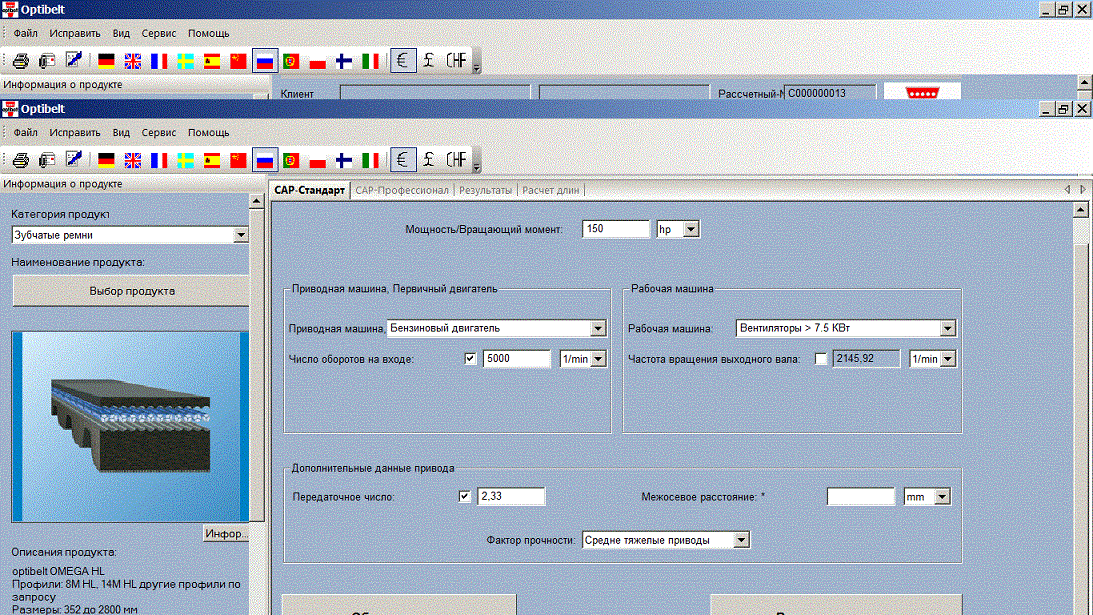The image size is (1093, 615).
Task: Click red belt icon in back window
Action: coord(922,91)
